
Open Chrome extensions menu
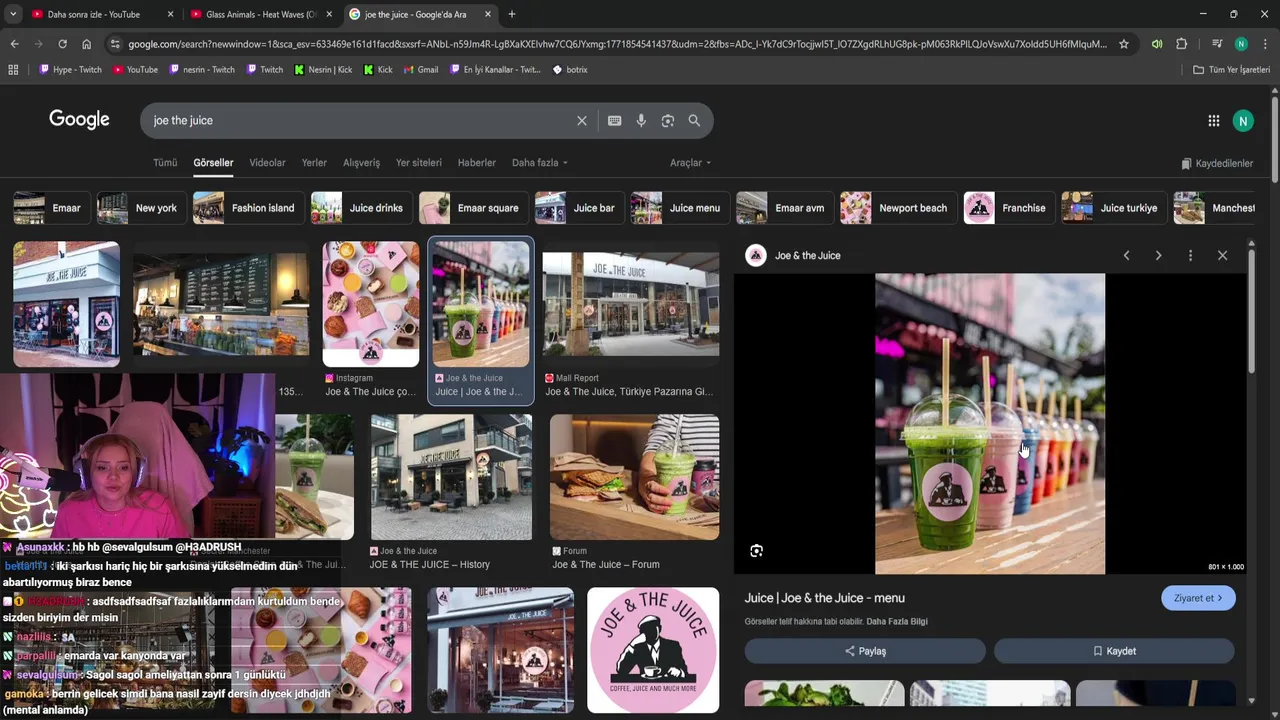click(x=1181, y=44)
